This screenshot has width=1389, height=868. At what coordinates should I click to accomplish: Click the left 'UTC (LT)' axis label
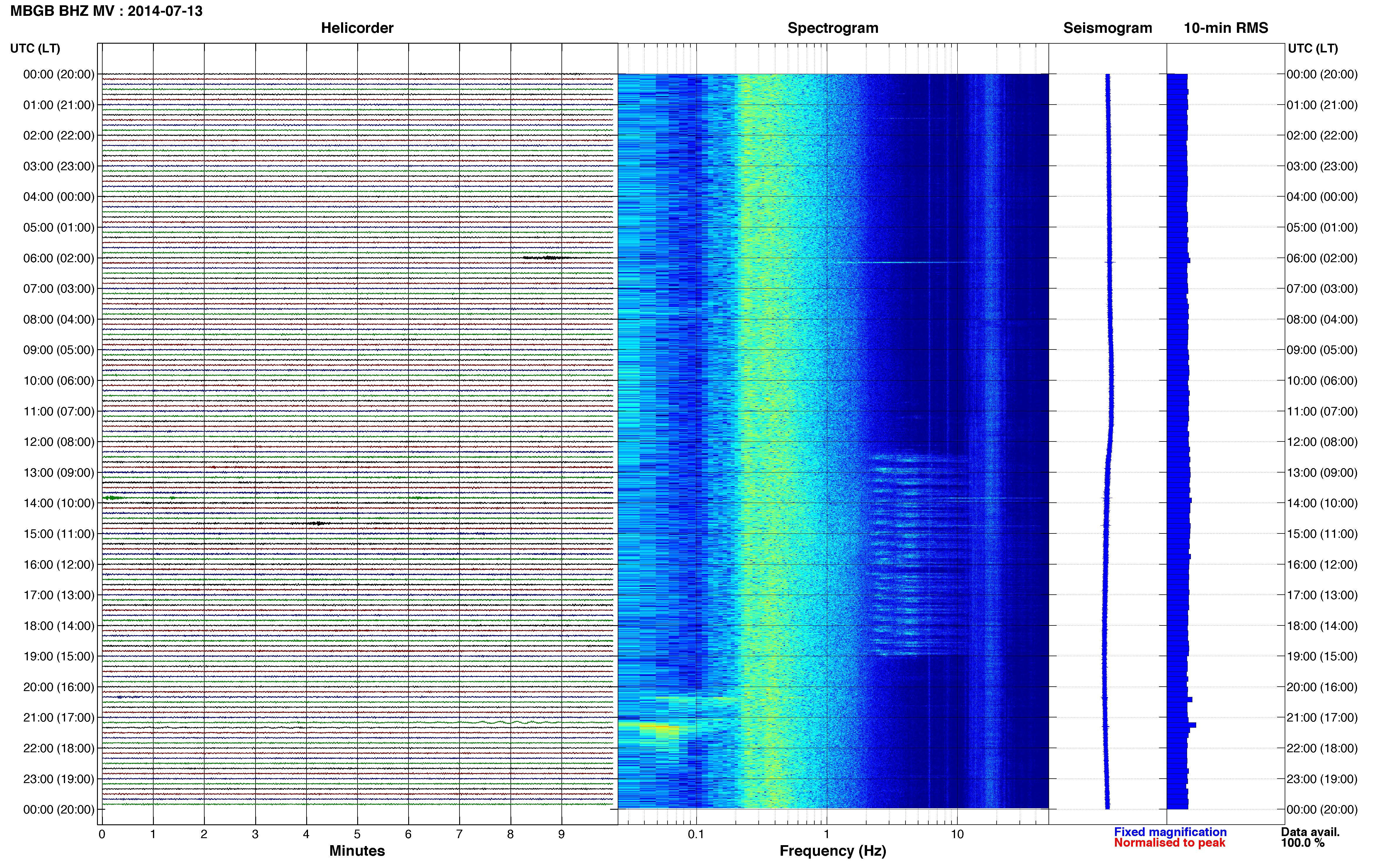click(x=35, y=48)
